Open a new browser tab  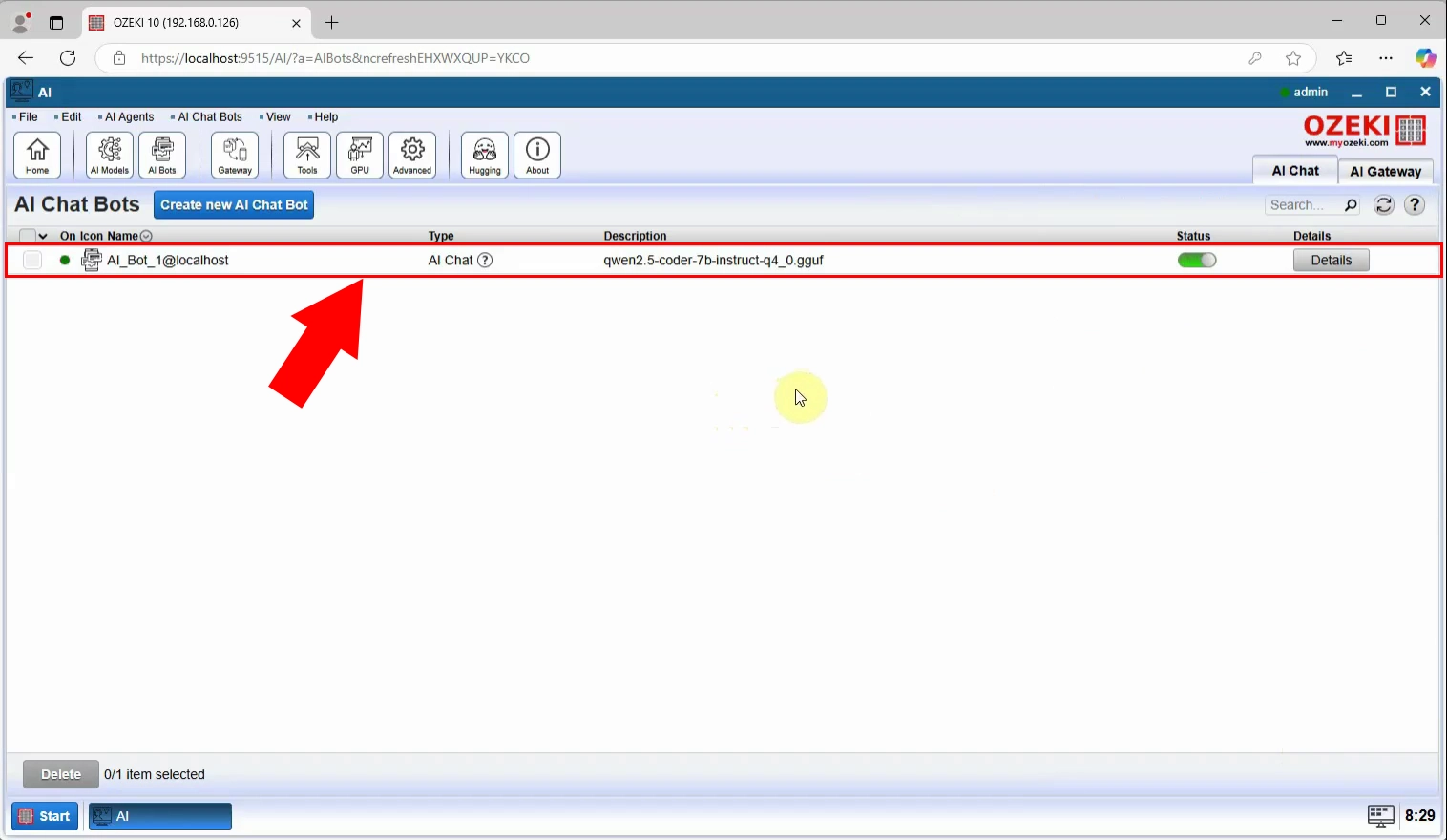tap(331, 22)
